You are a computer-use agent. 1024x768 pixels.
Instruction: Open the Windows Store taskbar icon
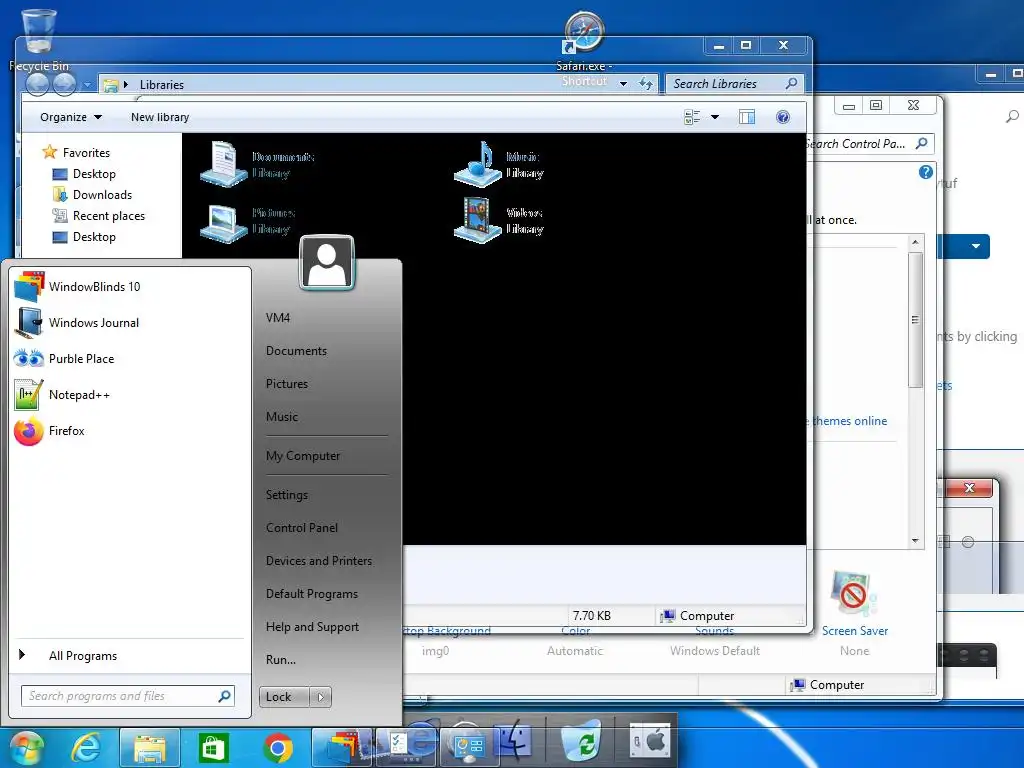coord(214,748)
